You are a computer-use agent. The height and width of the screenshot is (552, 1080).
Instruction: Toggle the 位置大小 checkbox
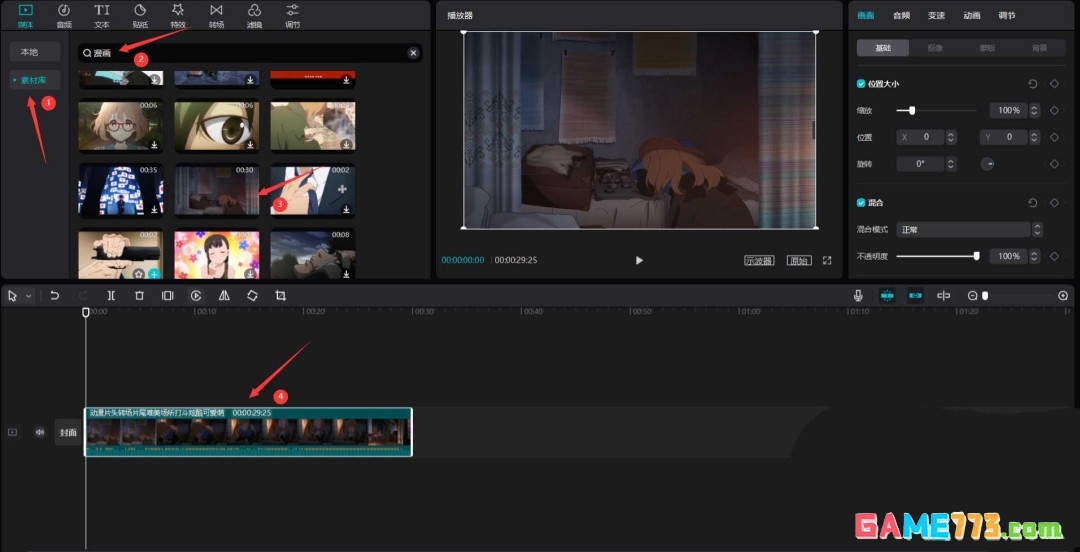[861, 83]
